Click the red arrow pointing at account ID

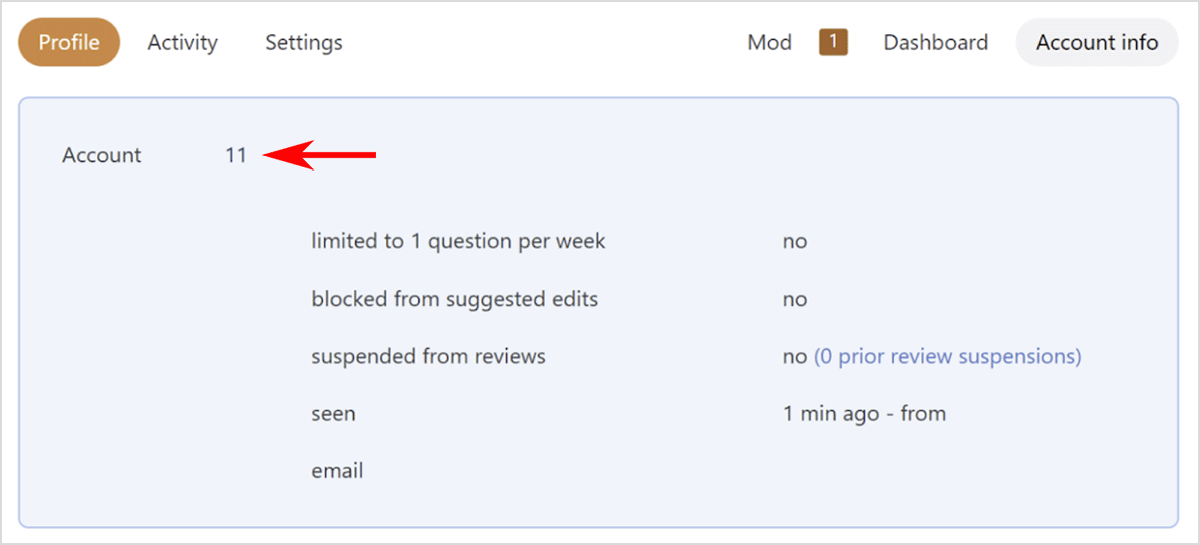point(320,155)
